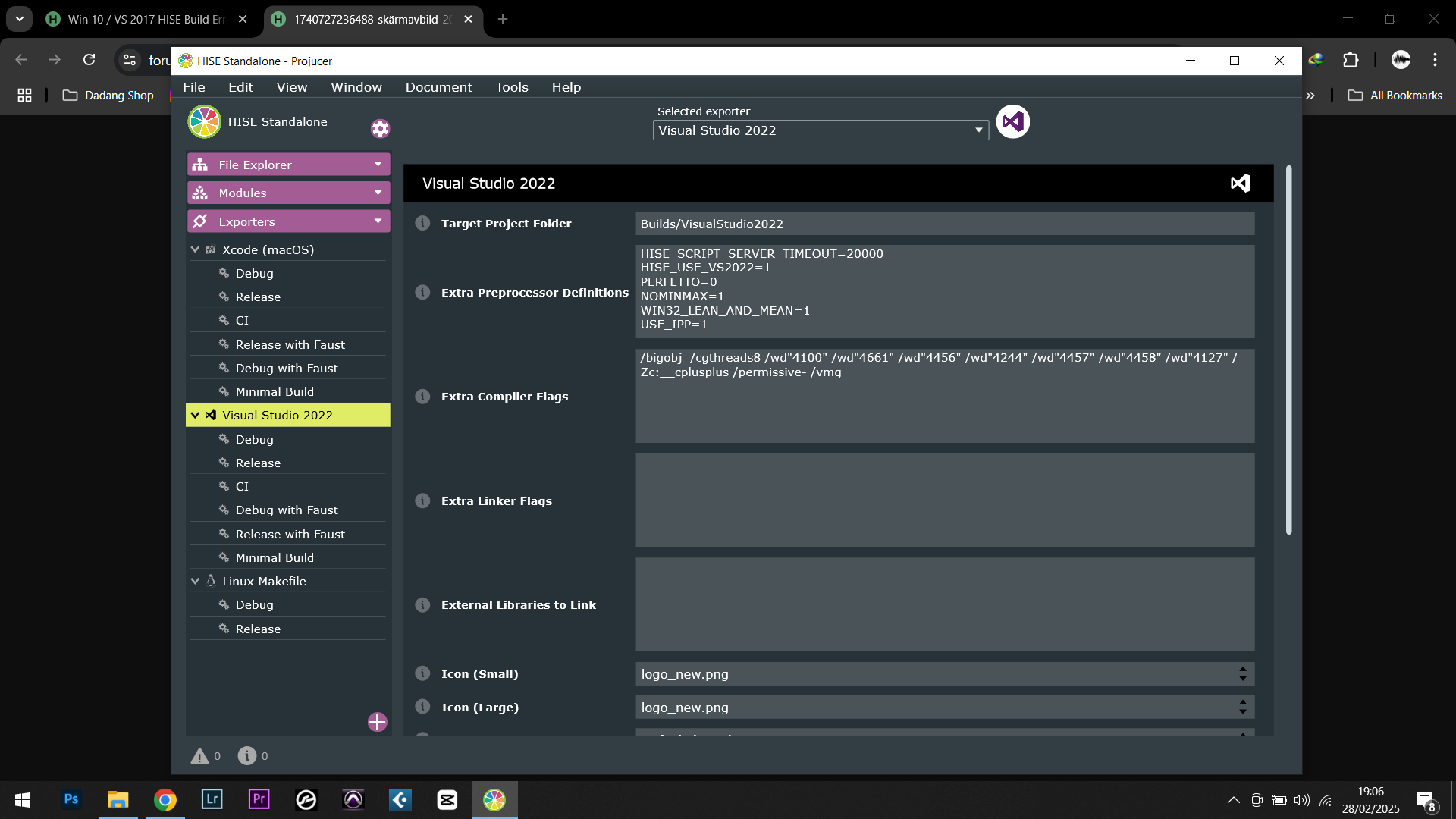Click info icon for Extra Linker Flags
Image resolution: width=1456 pixels, height=819 pixels.
tap(423, 501)
